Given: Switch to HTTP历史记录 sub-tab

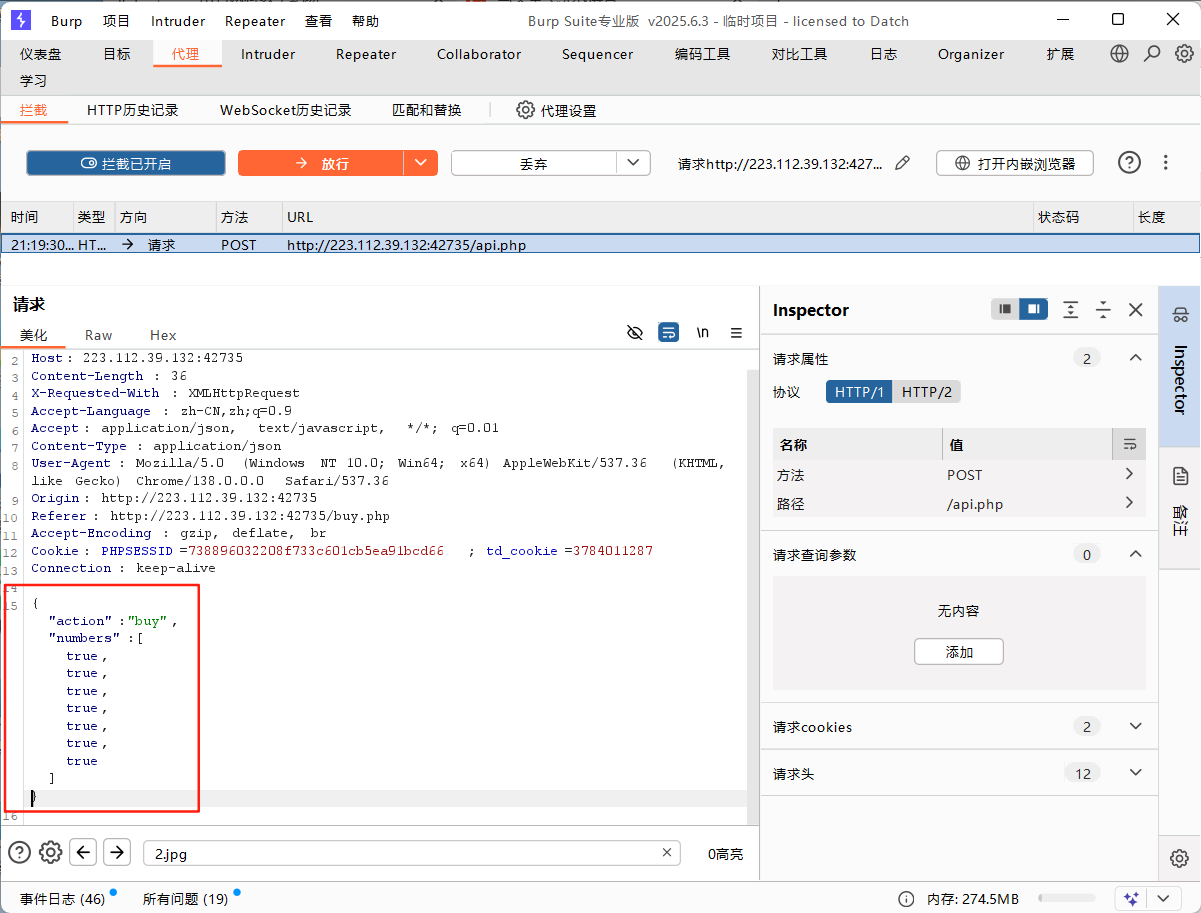Looking at the screenshot, I should 132,110.
